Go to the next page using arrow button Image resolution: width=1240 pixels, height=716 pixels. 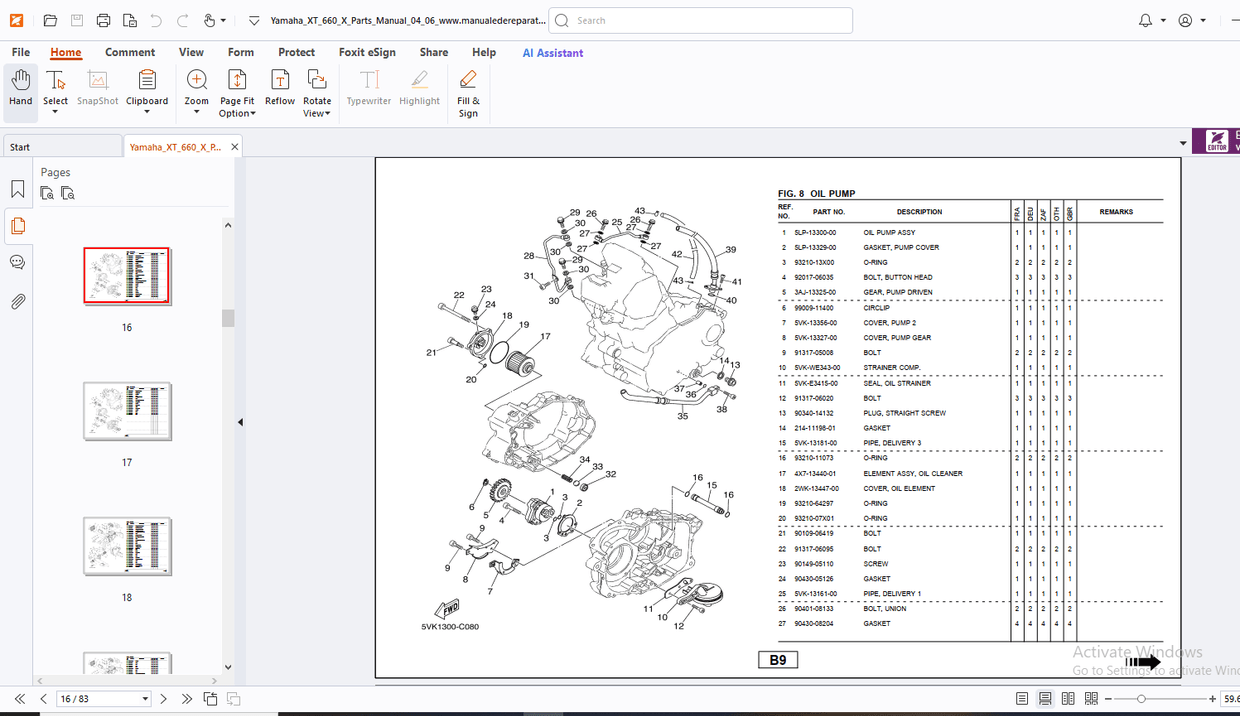tap(164, 699)
